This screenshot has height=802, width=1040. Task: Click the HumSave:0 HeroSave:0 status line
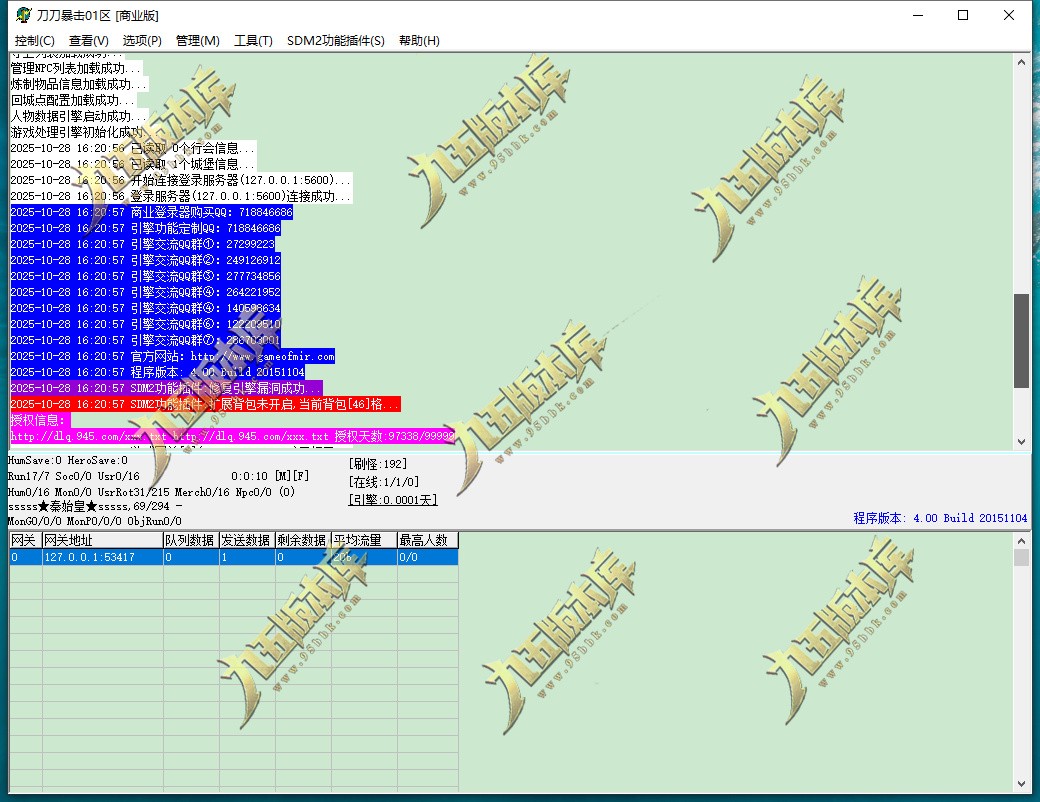click(68, 460)
